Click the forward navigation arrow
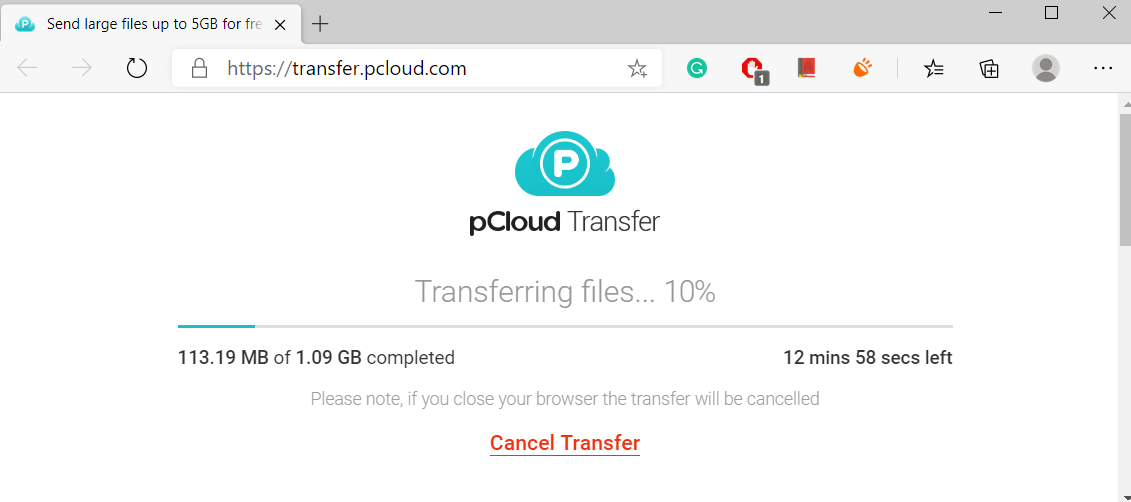This screenshot has width=1131, height=502. pos(82,69)
